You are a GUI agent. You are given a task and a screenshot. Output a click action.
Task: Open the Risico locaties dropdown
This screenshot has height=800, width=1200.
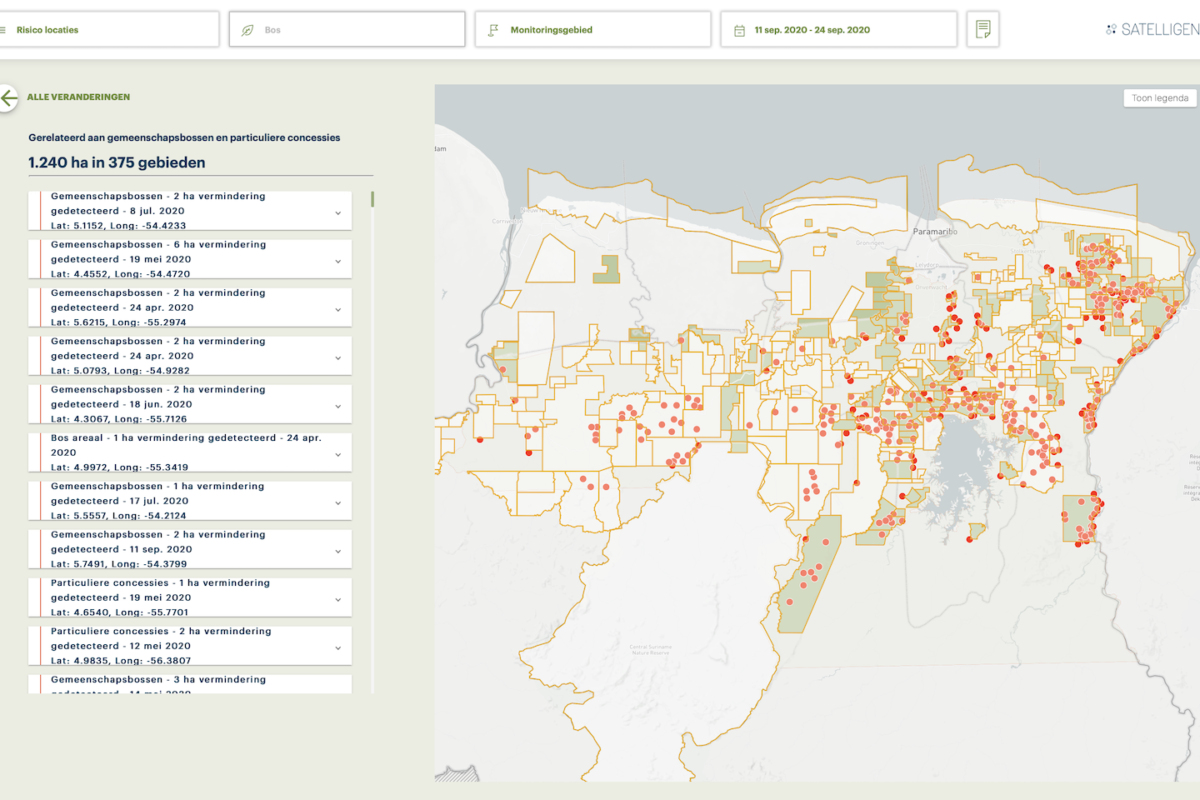point(110,30)
